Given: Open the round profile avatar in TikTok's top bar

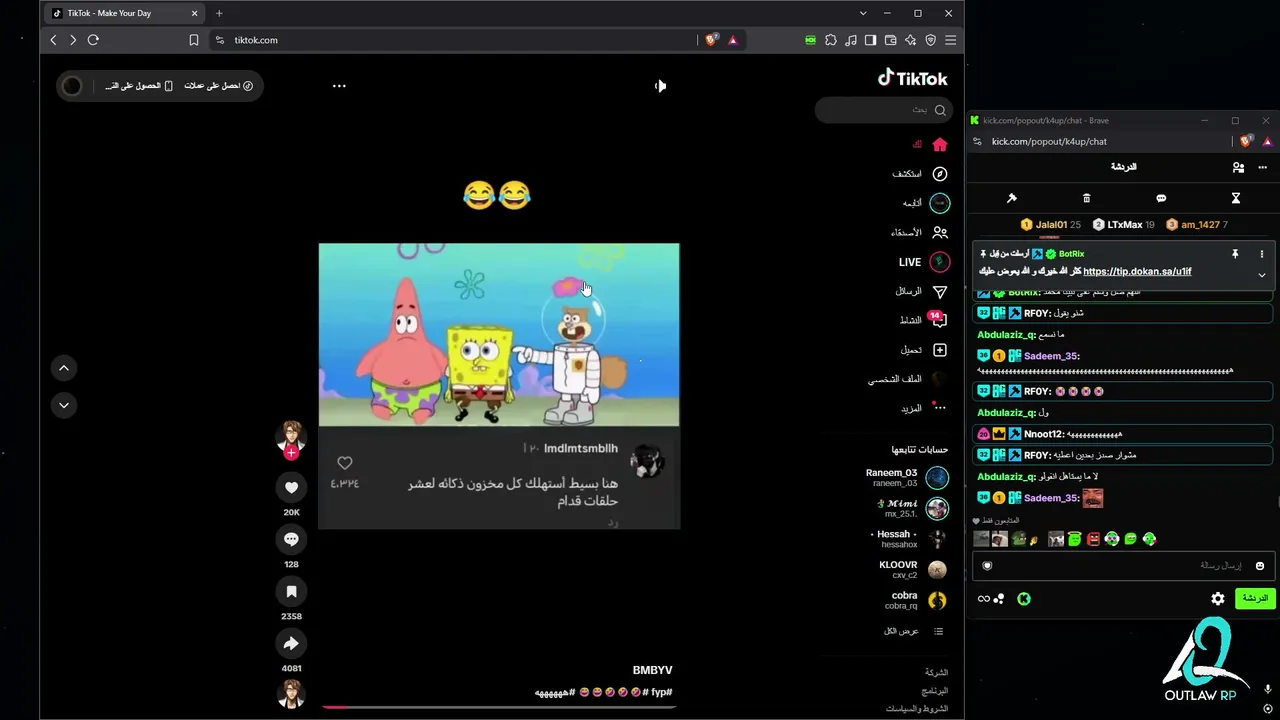Looking at the screenshot, I should [x=72, y=86].
